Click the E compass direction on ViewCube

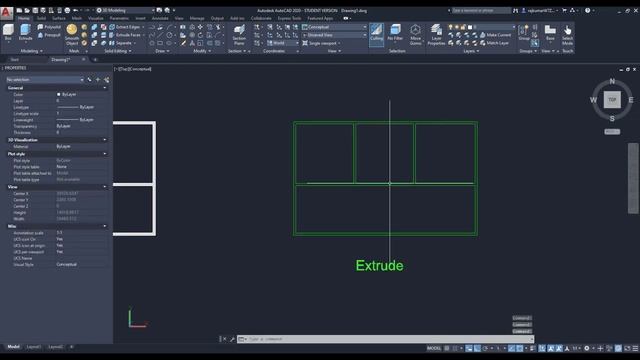631,100
